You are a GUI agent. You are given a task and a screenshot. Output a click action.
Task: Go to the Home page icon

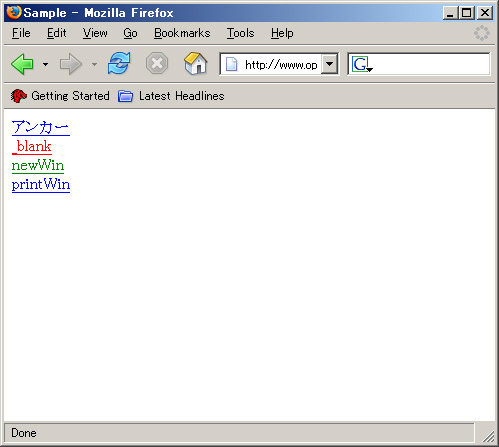[196, 63]
